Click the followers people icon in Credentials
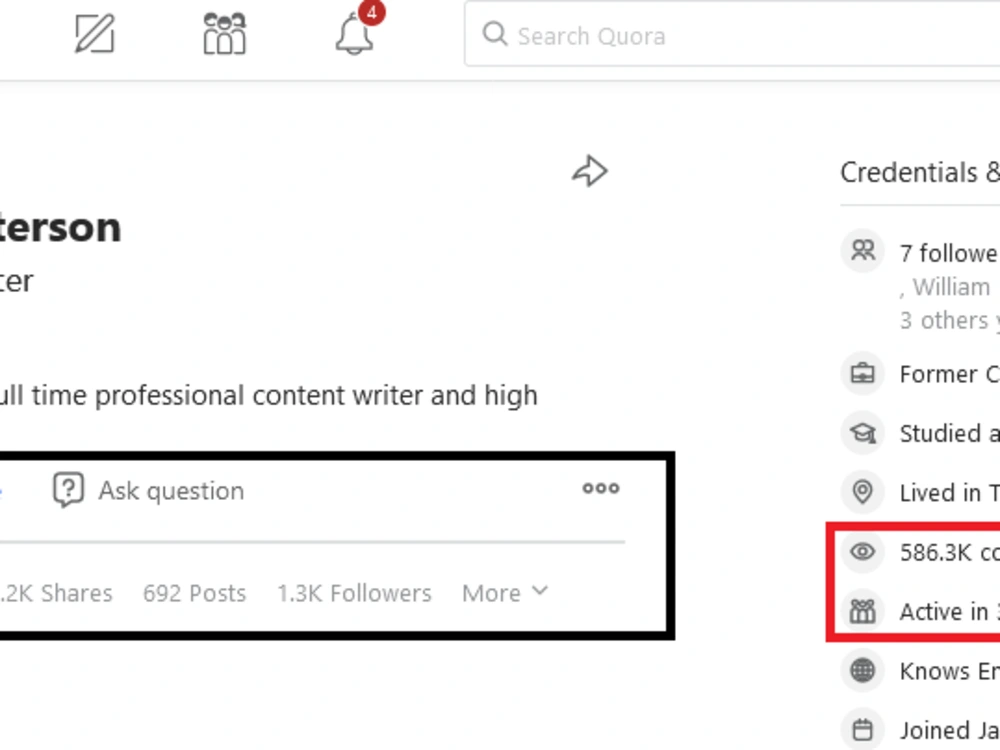This screenshot has height=750, width=1000. pyautogui.click(x=863, y=251)
